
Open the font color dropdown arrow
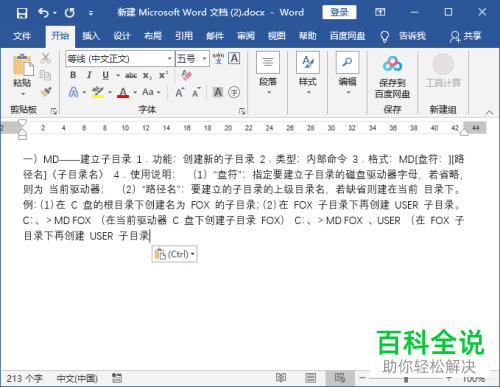pos(135,92)
